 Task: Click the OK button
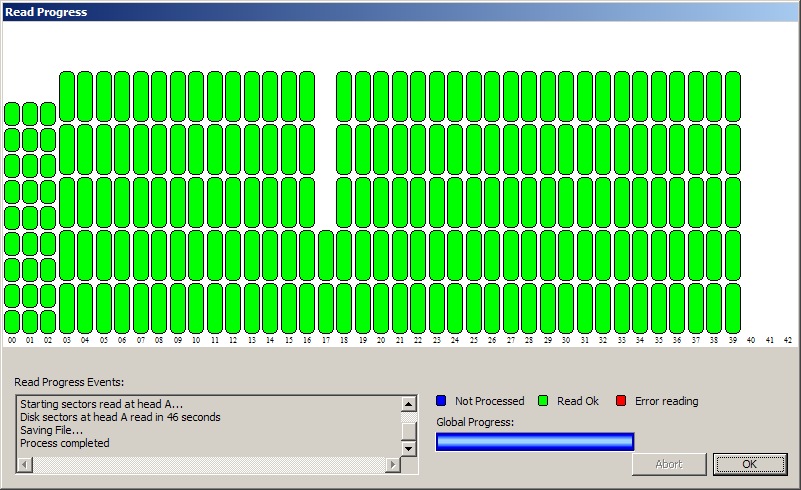(x=750, y=464)
